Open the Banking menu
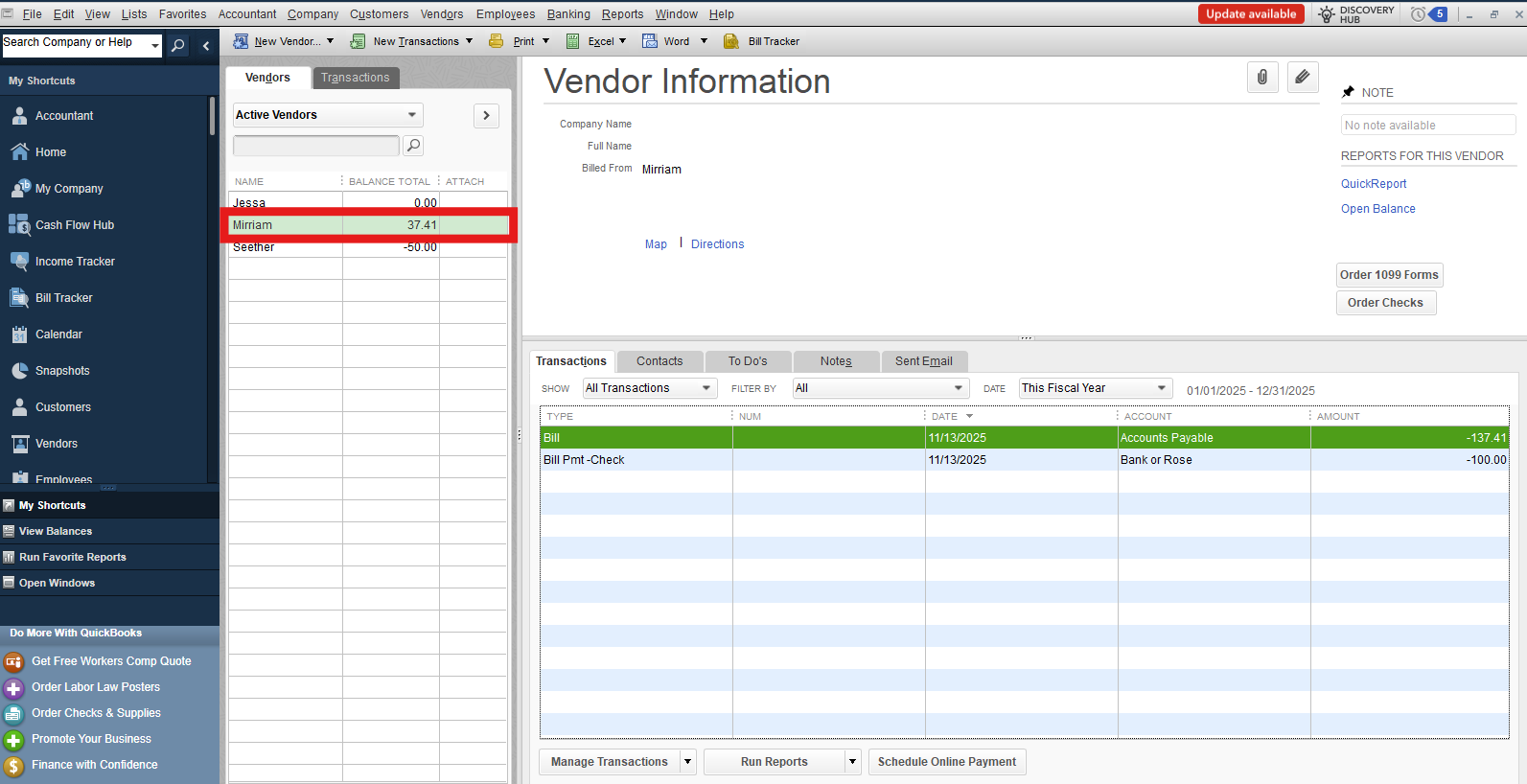1527x784 pixels. pos(568,14)
